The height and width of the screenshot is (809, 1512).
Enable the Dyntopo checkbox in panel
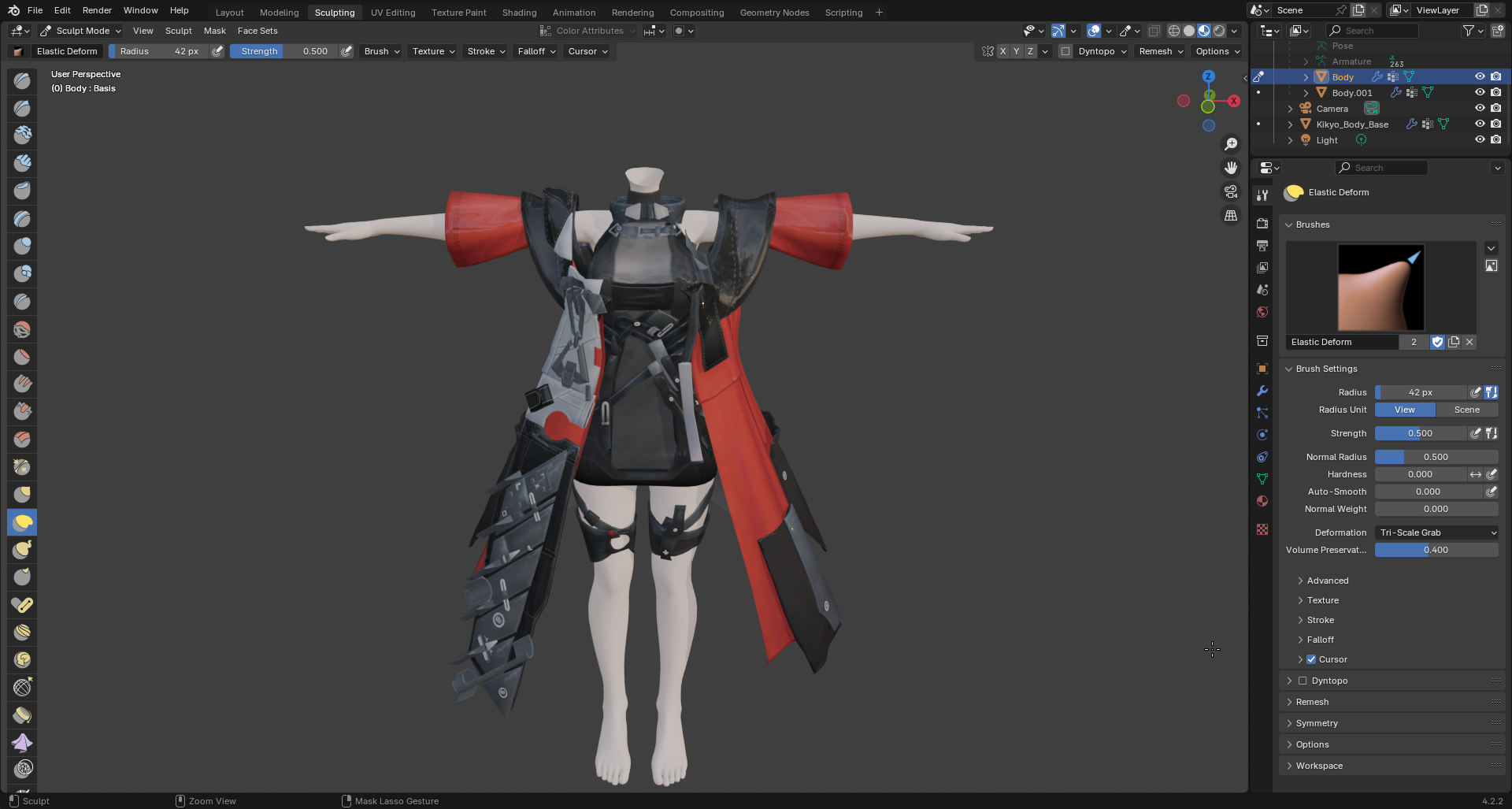coord(1303,681)
